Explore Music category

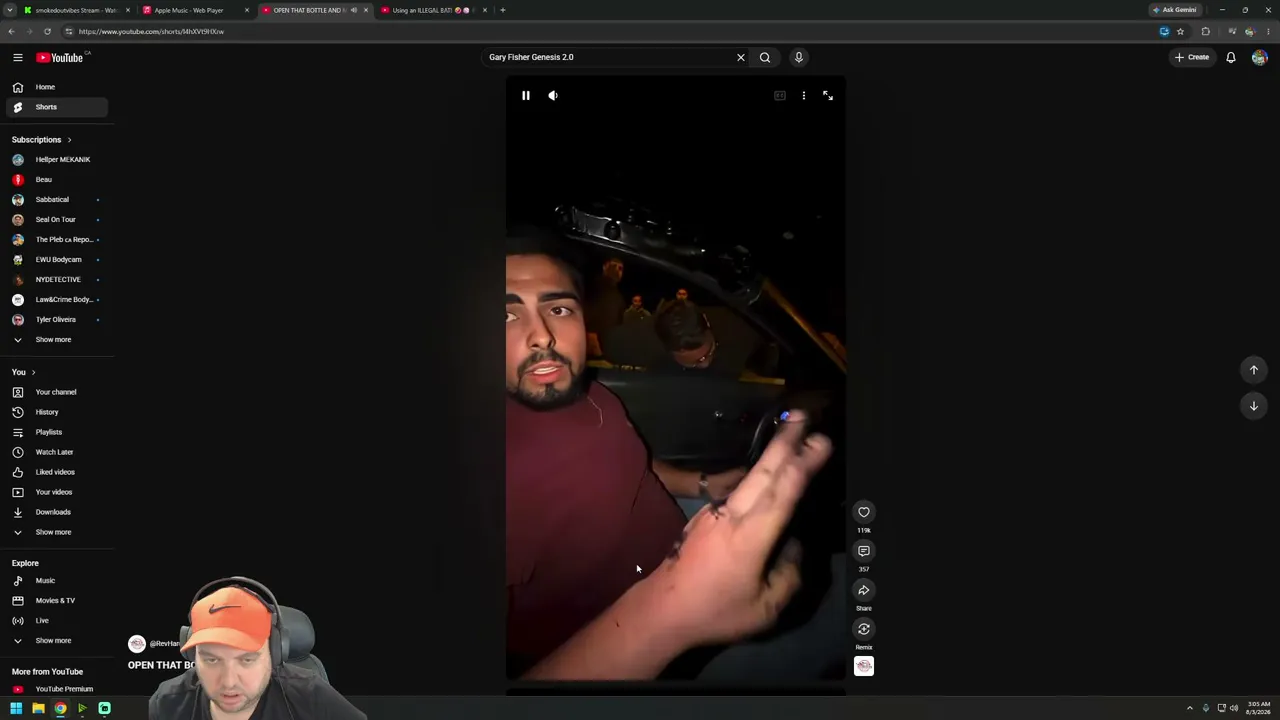tap(56, 581)
